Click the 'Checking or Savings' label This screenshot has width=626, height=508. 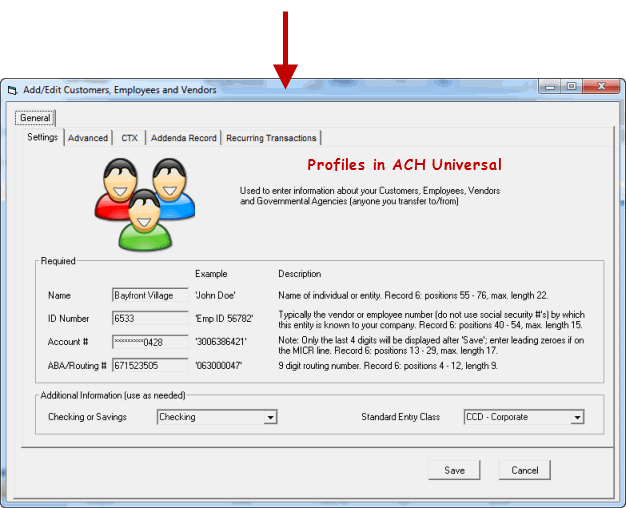pos(87,417)
